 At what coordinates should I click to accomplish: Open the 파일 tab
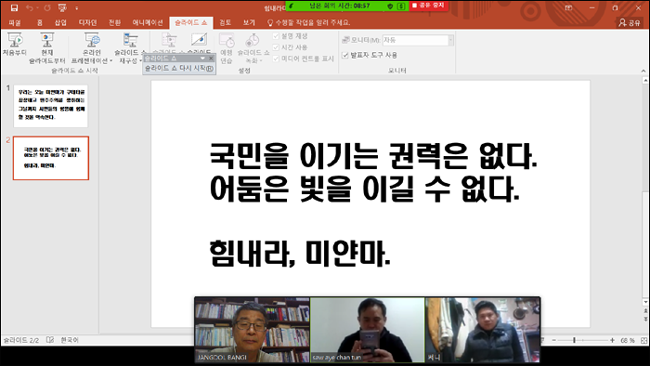[x=15, y=22]
